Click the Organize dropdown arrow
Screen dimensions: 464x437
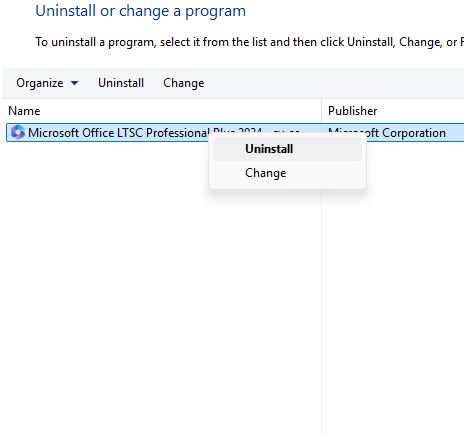75,83
